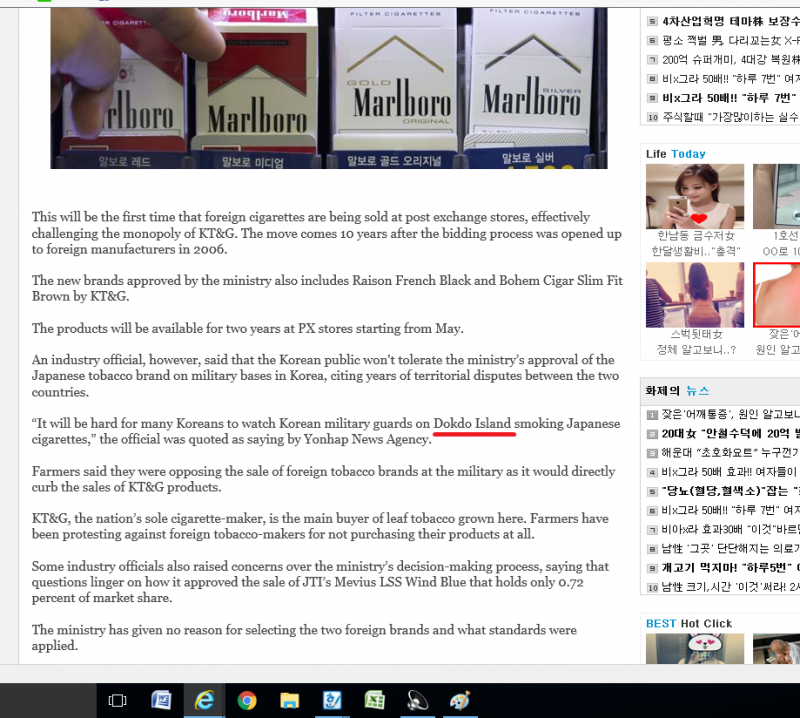Open File Explorer folder icon

pyautogui.click(x=290, y=700)
